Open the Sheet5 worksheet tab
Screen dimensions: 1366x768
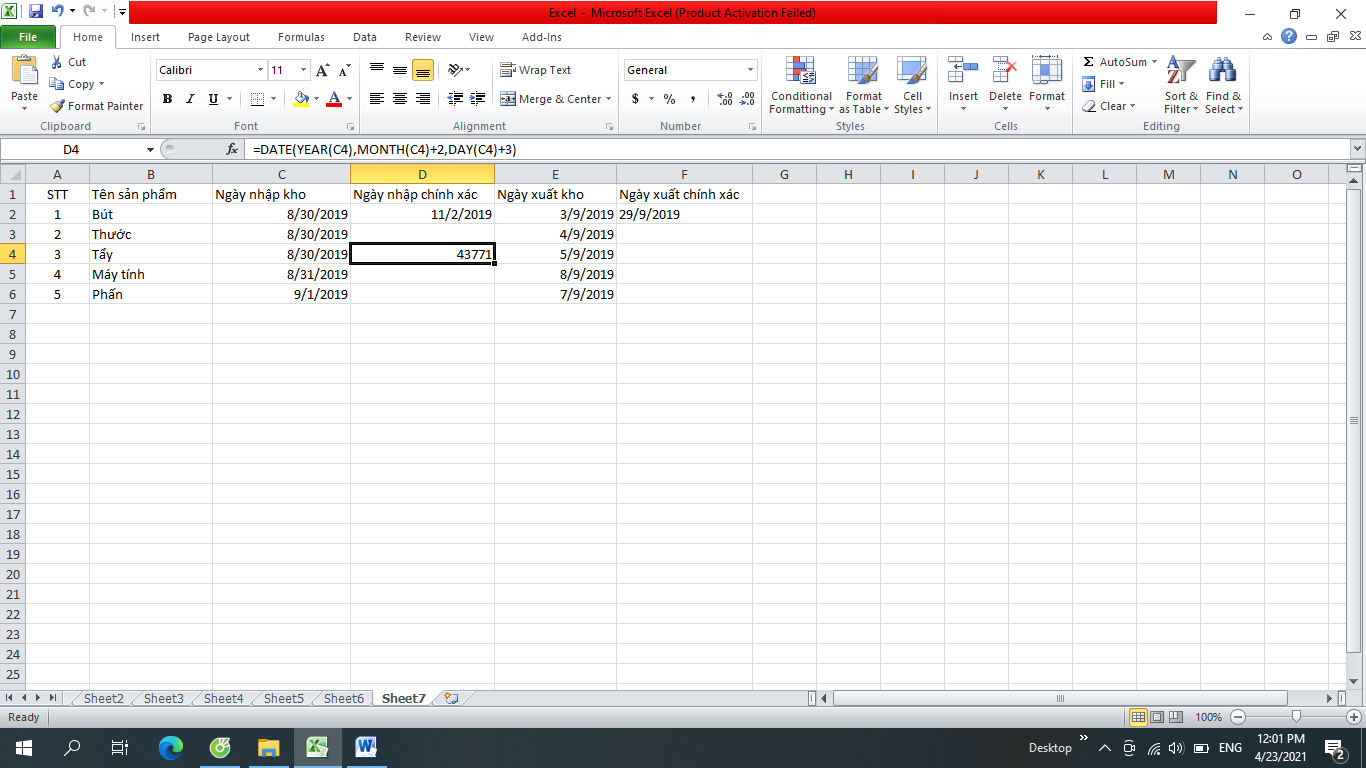point(284,698)
